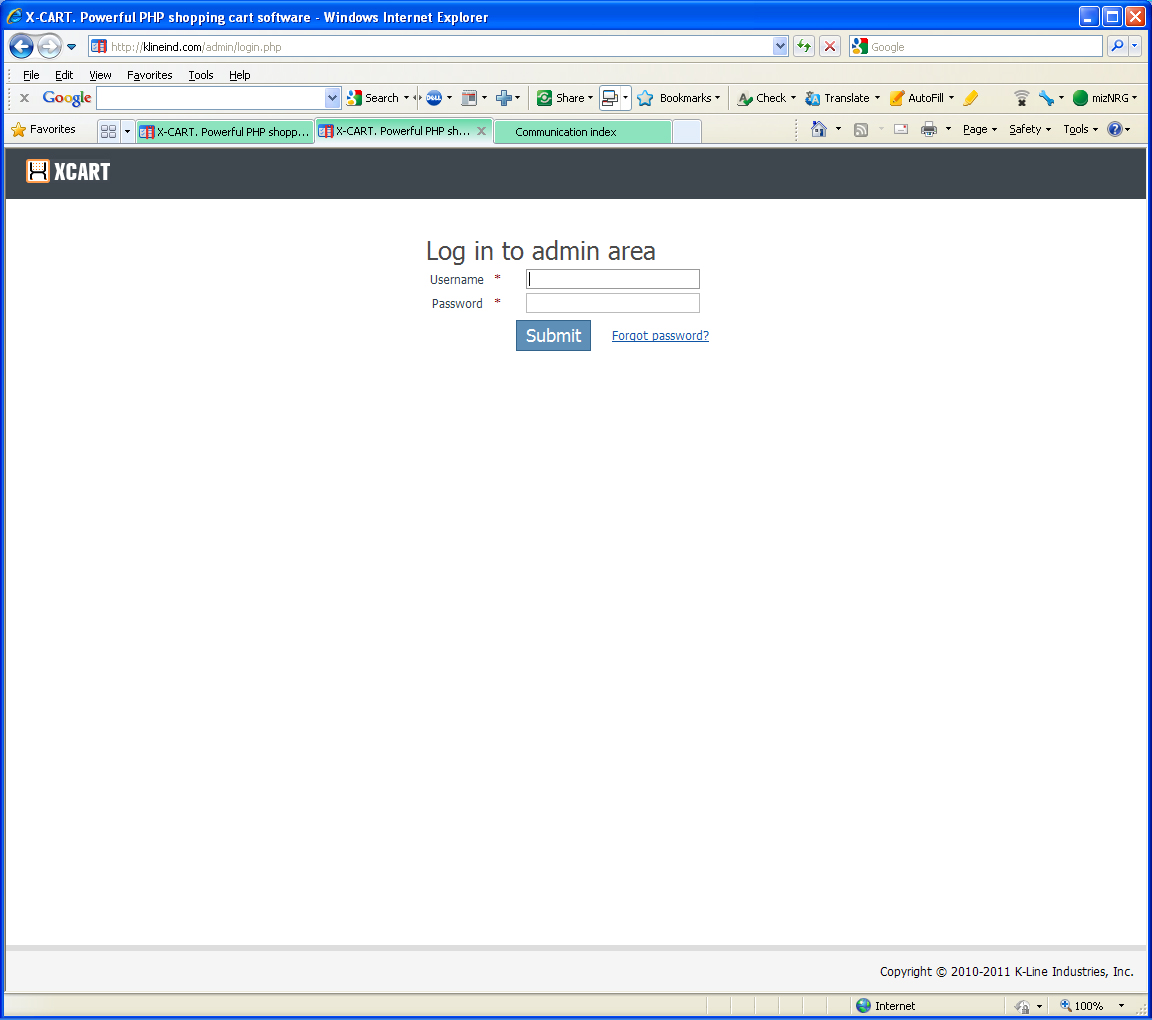Follow the Forgot password? link
Screen dimensions: 1152x1020
coord(660,336)
